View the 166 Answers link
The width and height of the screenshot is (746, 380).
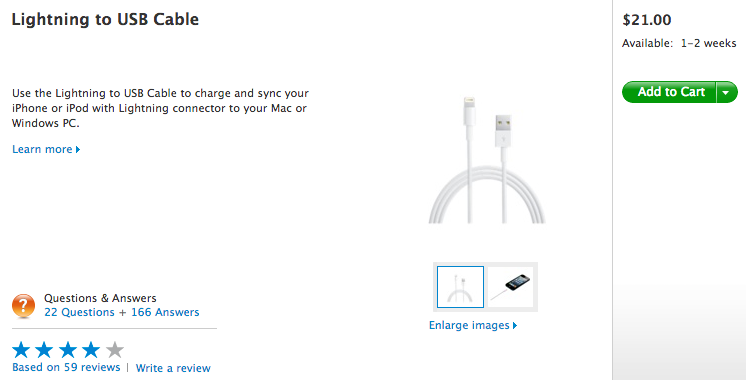click(x=165, y=312)
